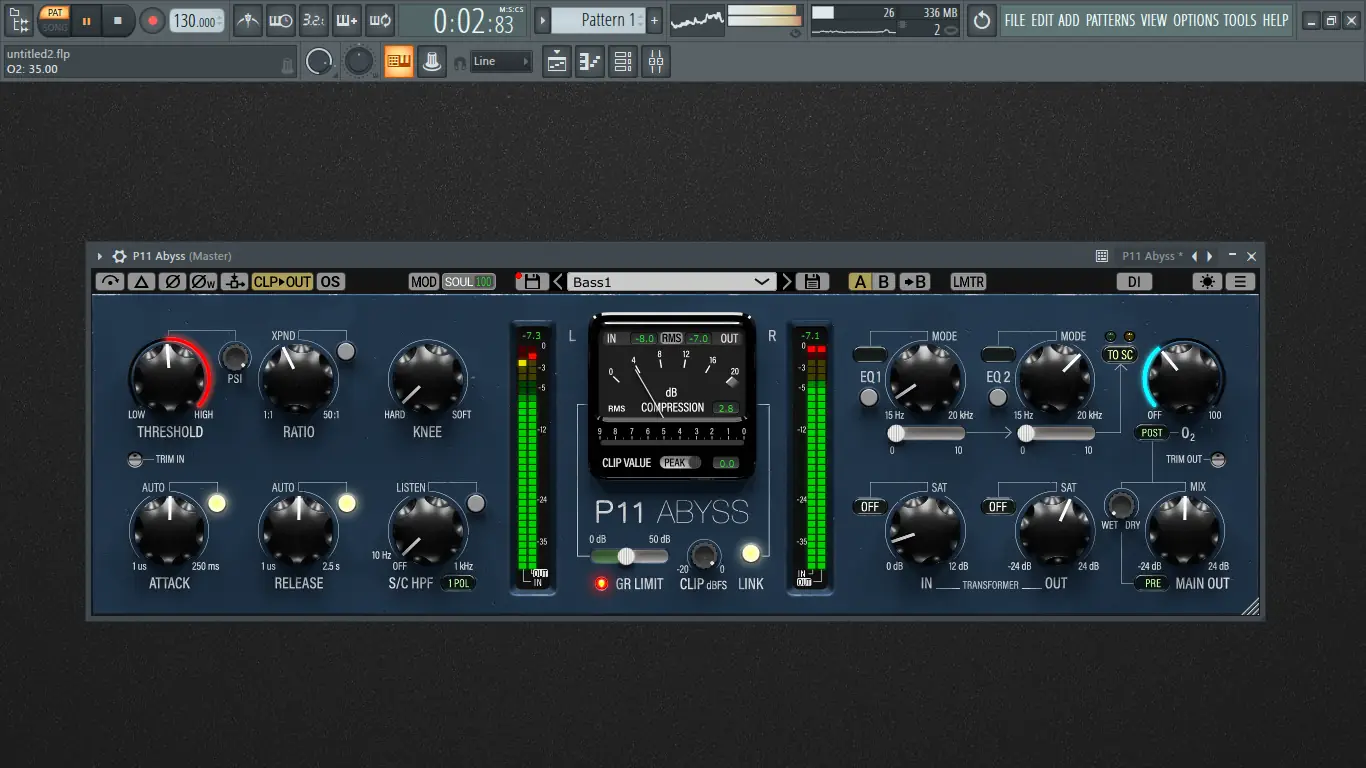The height and width of the screenshot is (768, 1366).
Task: Save preset using the red-dot floppy icon
Action: click(530, 282)
